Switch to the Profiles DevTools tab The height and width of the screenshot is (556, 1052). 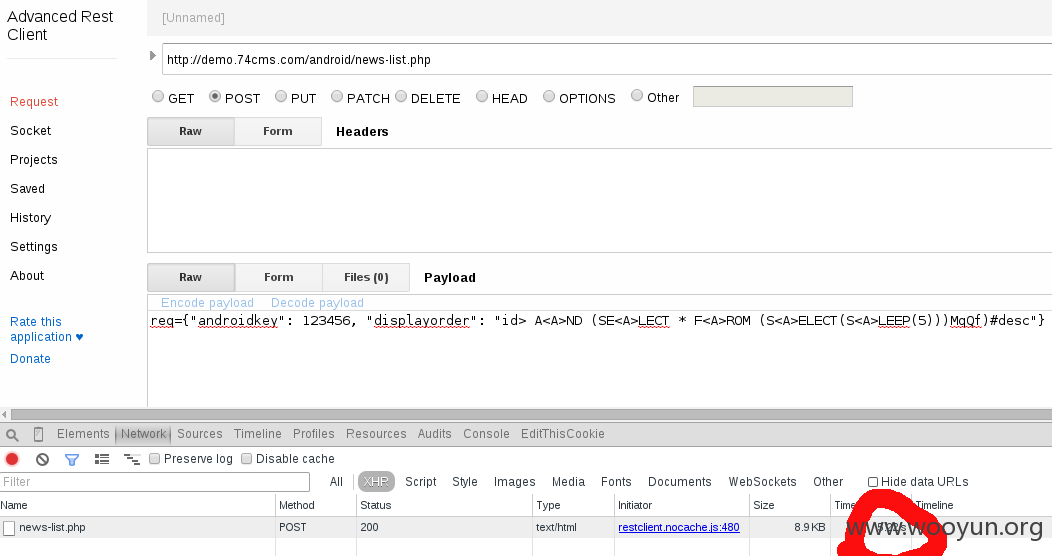tap(313, 434)
